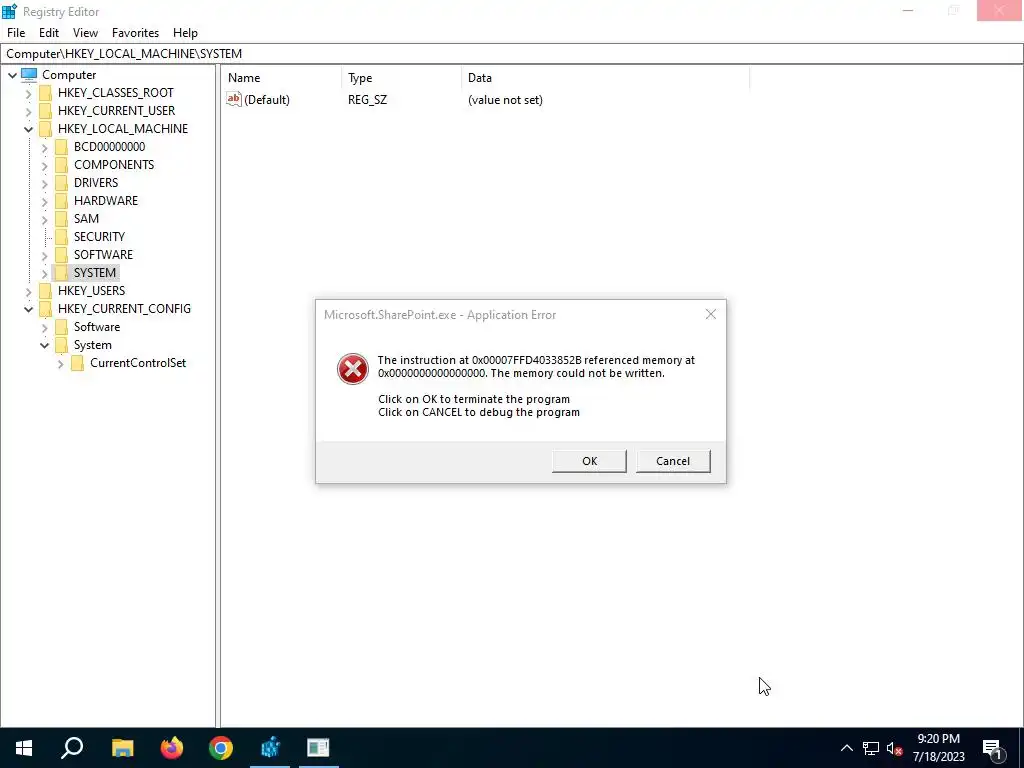Open the Favorites menu
This screenshot has width=1024, height=768.
[x=135, y=33]
